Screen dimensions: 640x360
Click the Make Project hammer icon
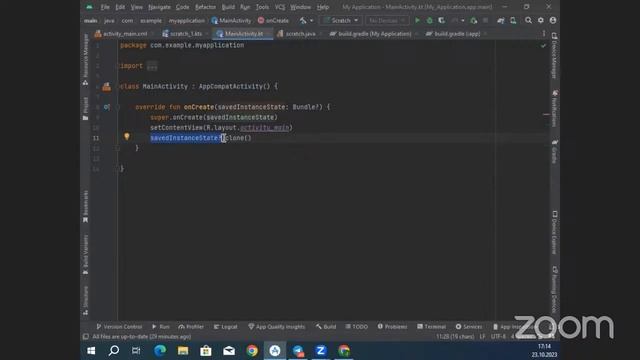tap(303, 20)
